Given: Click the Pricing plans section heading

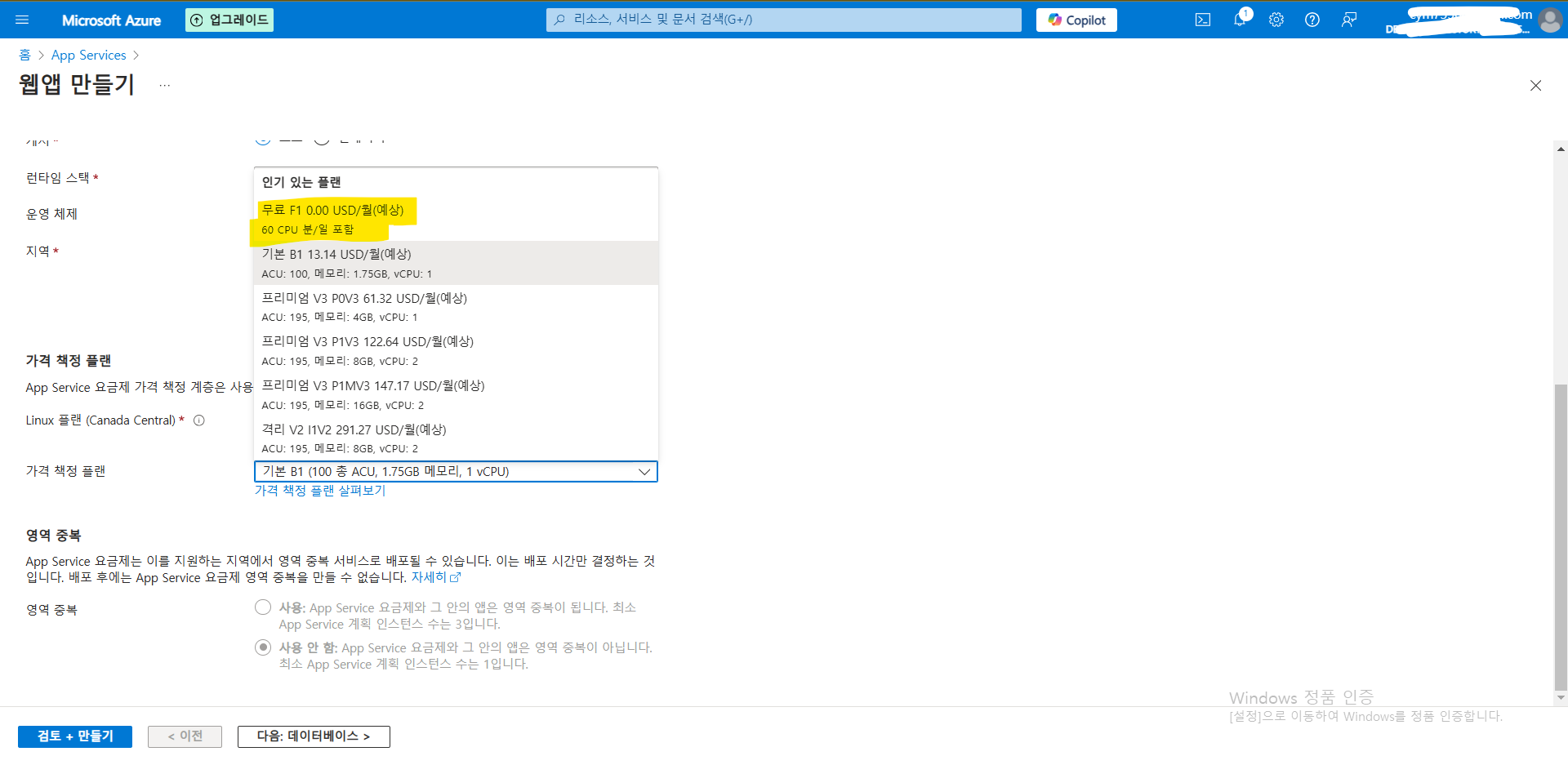Looking at the screenshot, I should click(x=69, y=360).
